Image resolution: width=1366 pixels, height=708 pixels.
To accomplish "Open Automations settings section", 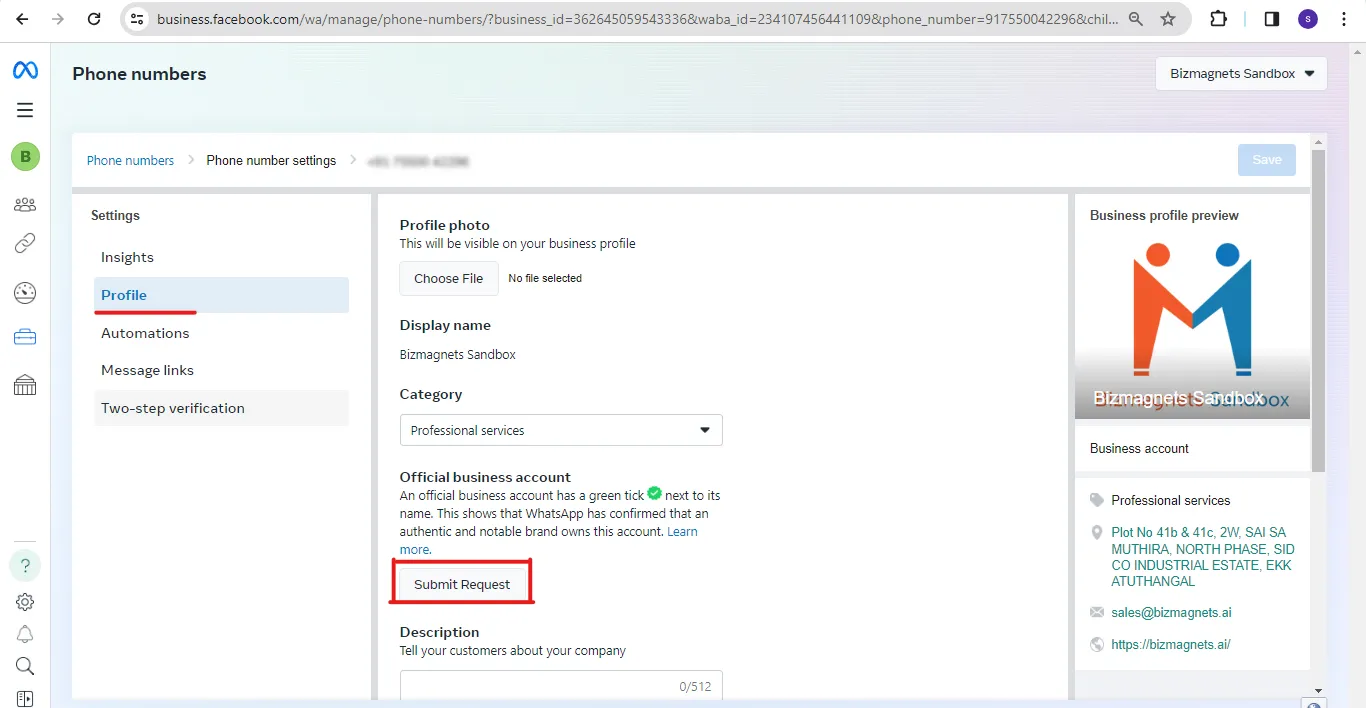I will click(221, 333).
